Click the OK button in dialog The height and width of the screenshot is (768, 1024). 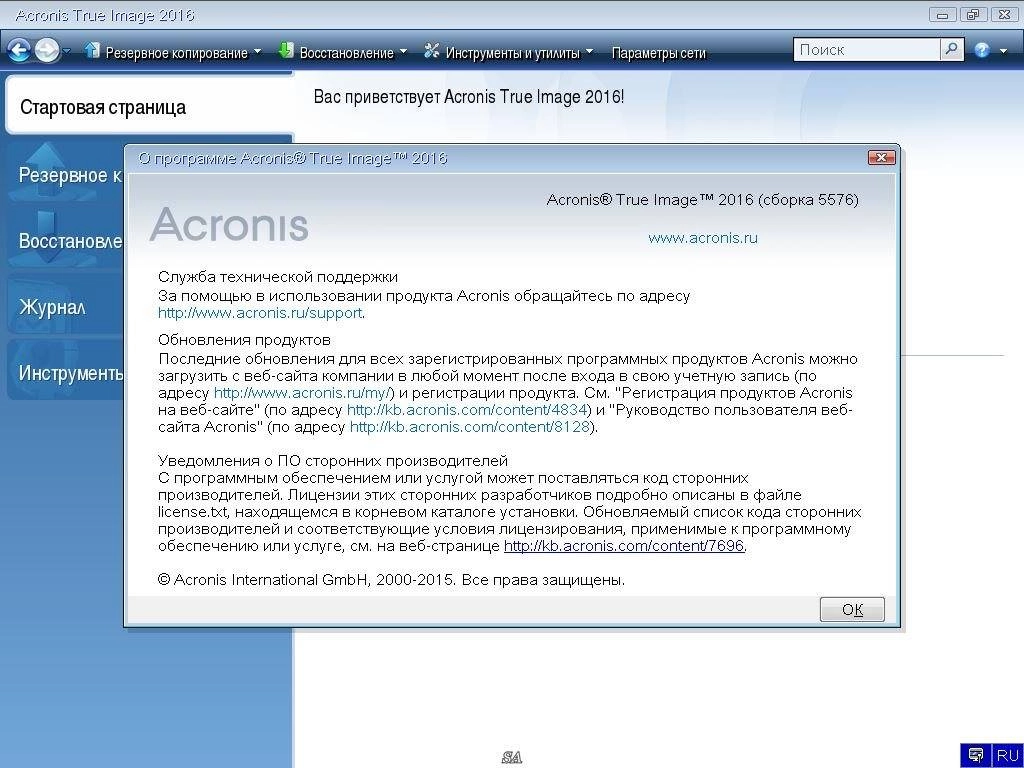point(852,609)
